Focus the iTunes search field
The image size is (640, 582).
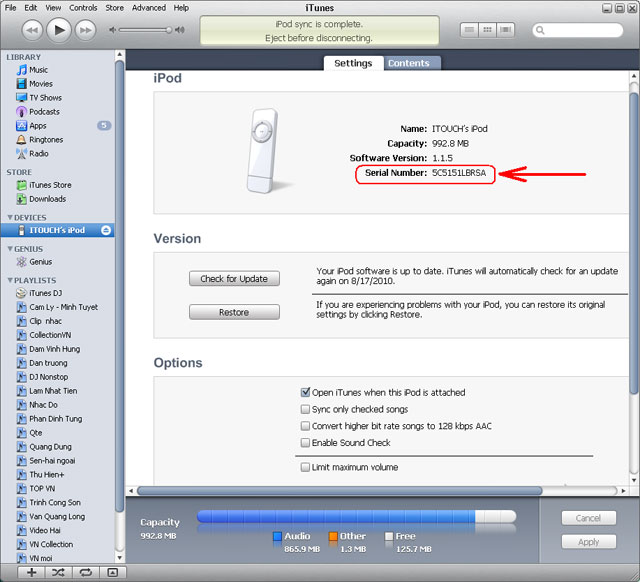[578, 30]
